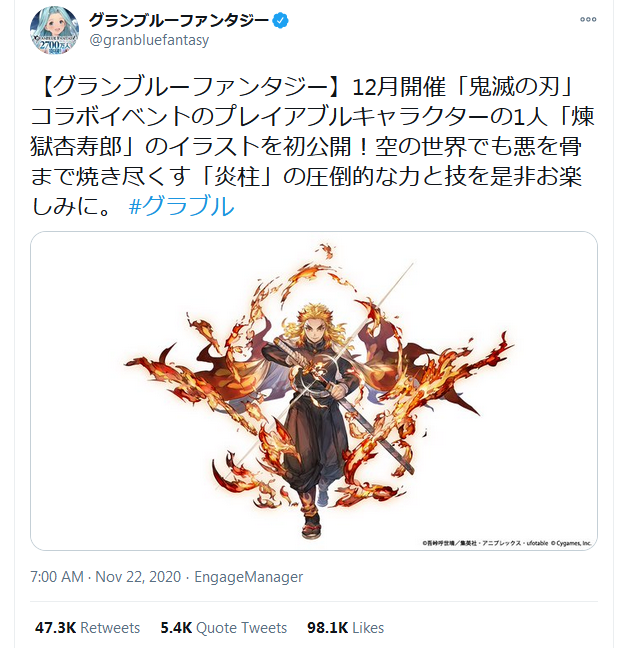This screenshot has width=620, height=648.
Task: Click the blue verified badge icon
Action: (x=281, y=20)
